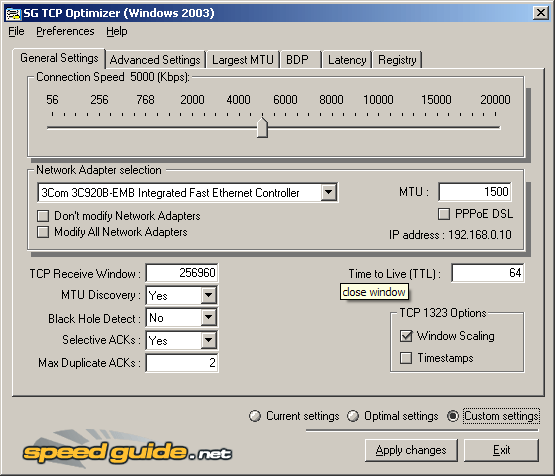The image size is (555, 476).
Task: Select the Current settings radio button
Action: pyautogui.click(x=255, y=416)
